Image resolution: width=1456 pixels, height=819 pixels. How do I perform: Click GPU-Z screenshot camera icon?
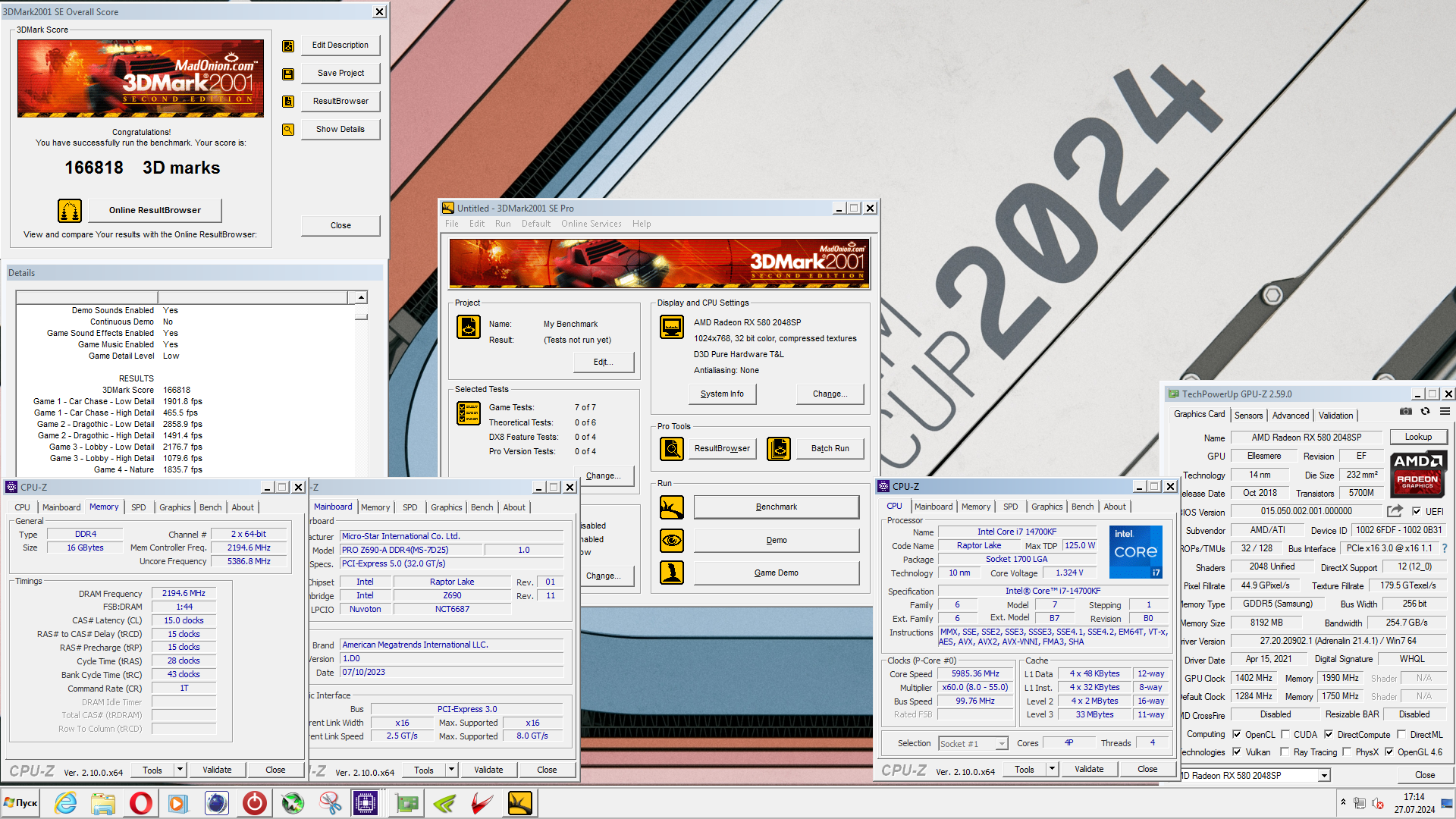point(1406,412)
